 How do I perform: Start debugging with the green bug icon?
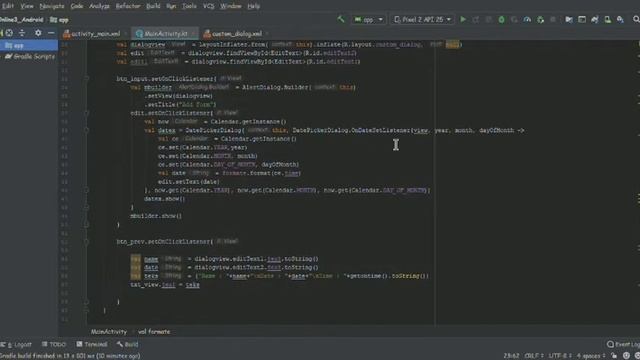pyautogui.click(x=501, y=19)
